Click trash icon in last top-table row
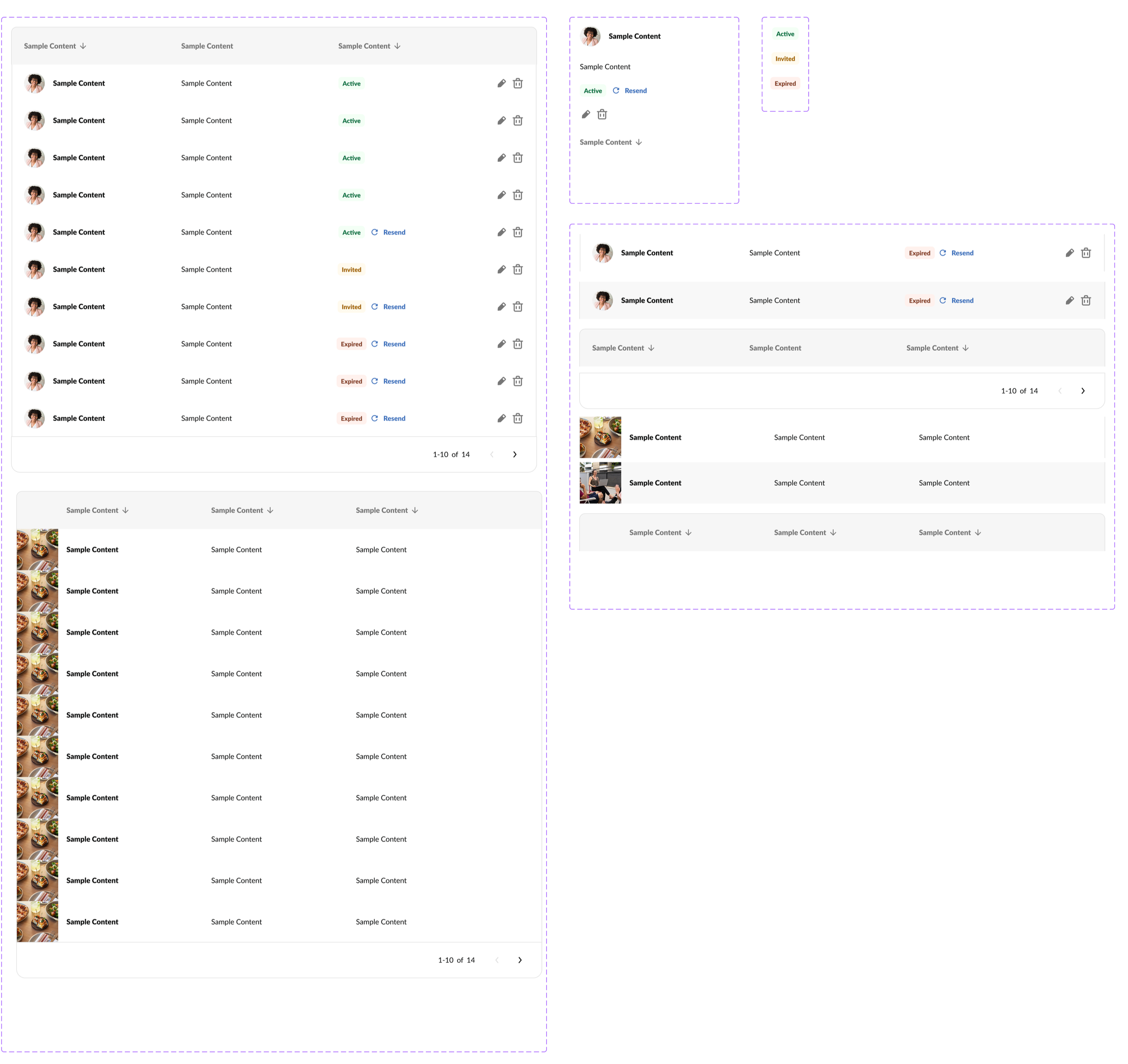 pyautogui.click(x=517, y=419)
